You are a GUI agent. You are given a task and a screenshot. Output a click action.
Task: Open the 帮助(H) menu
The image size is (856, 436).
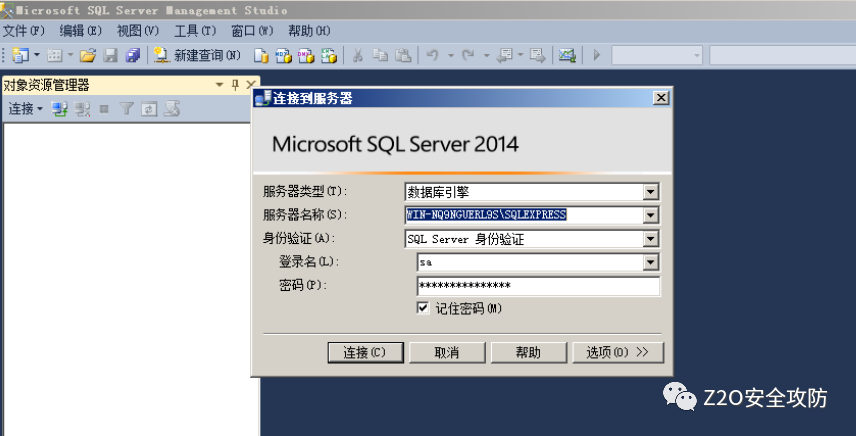[x=310, y=31]
